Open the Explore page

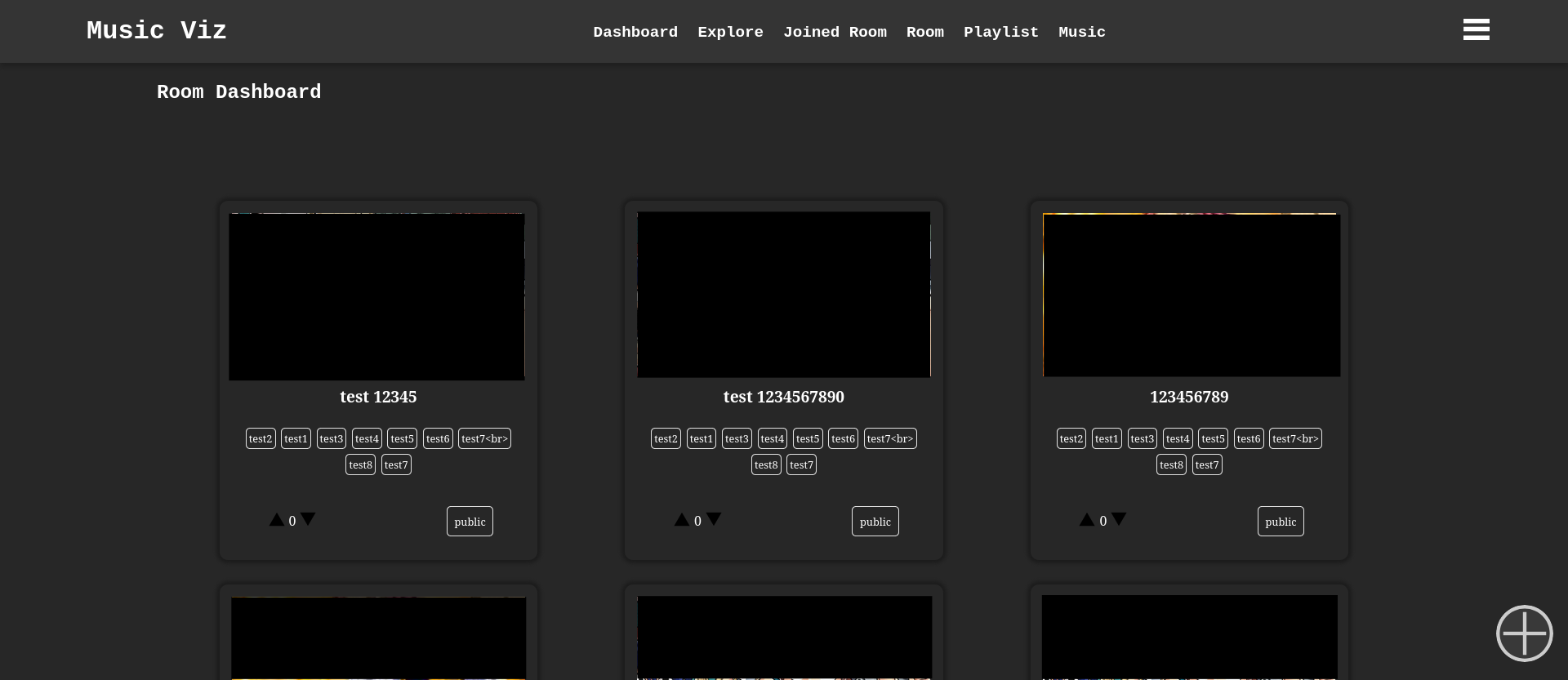730,32
